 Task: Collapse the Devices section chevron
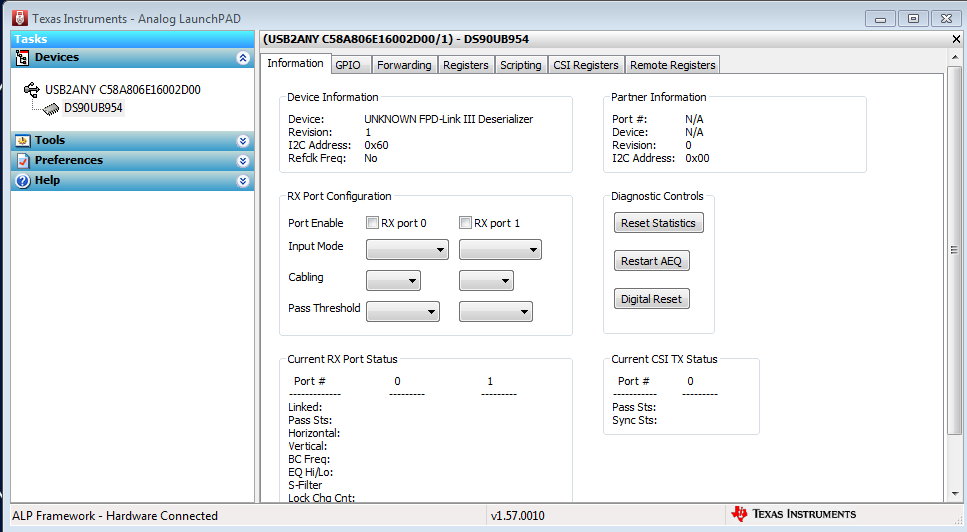point(243,58)
